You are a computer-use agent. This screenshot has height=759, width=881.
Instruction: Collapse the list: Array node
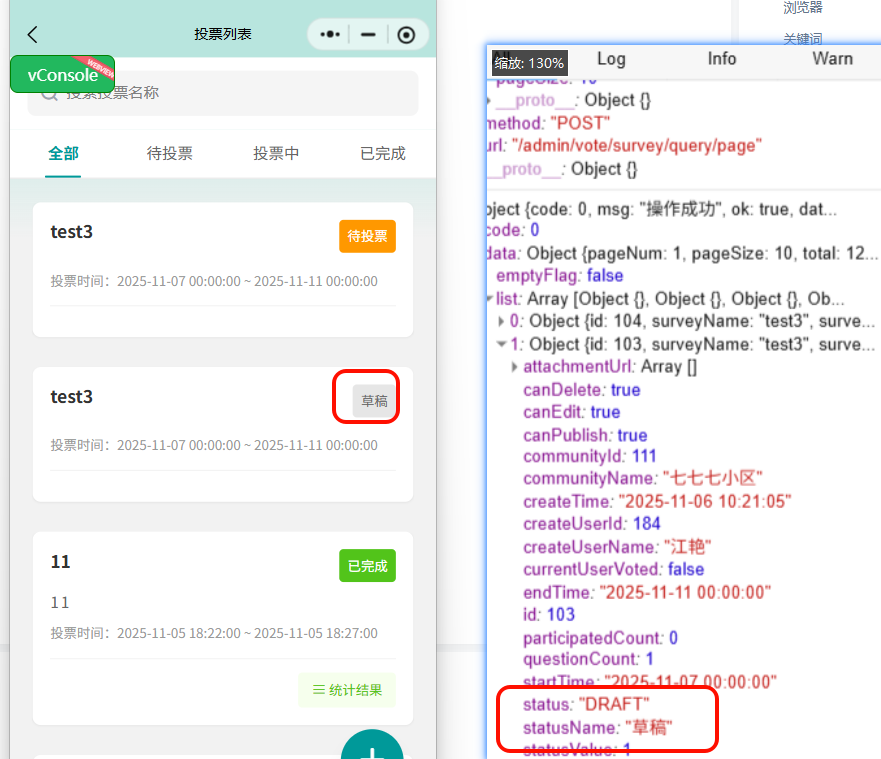(x=489, y=299)
